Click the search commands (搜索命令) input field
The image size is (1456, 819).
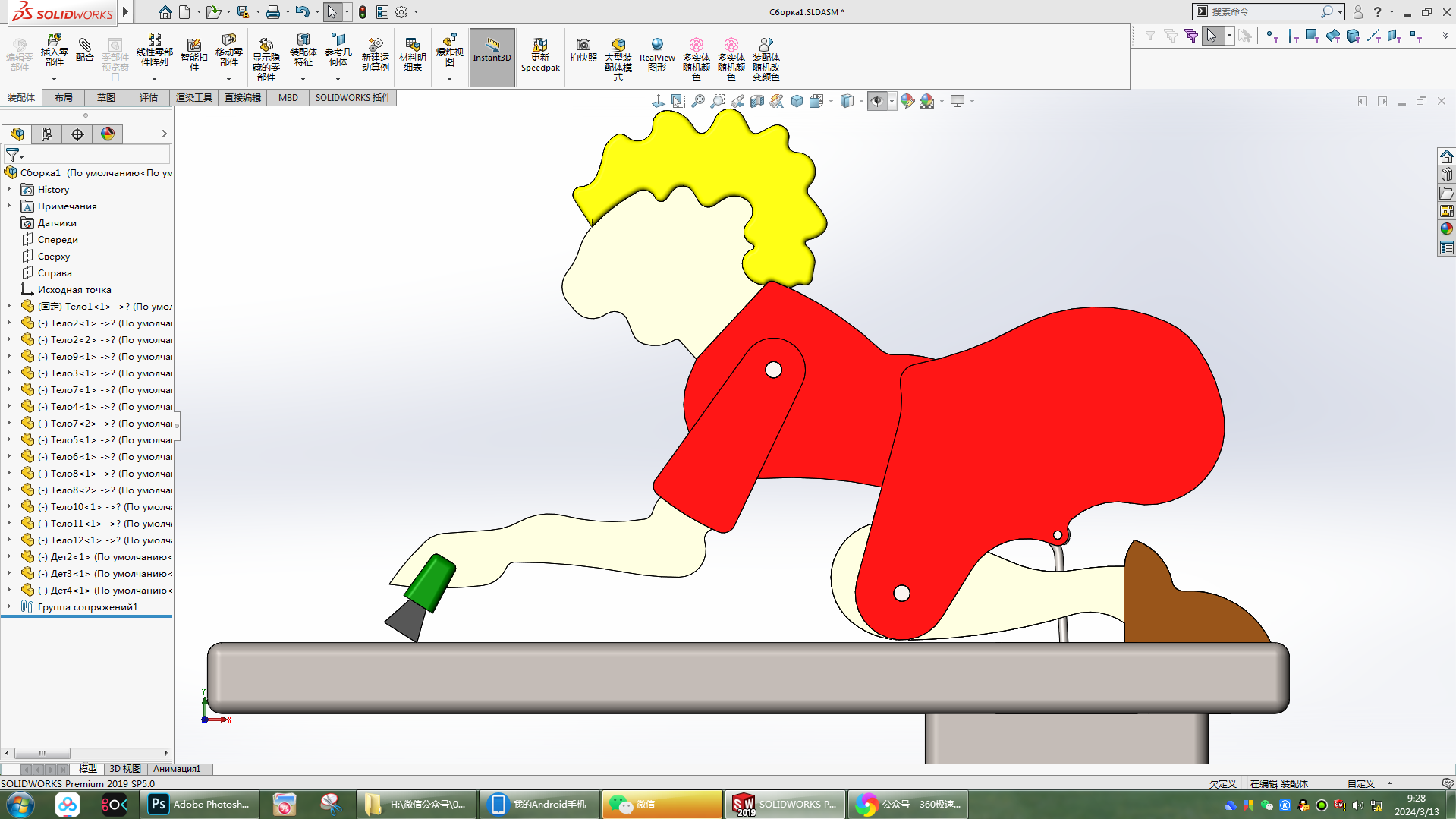(x=1264, y=12)
